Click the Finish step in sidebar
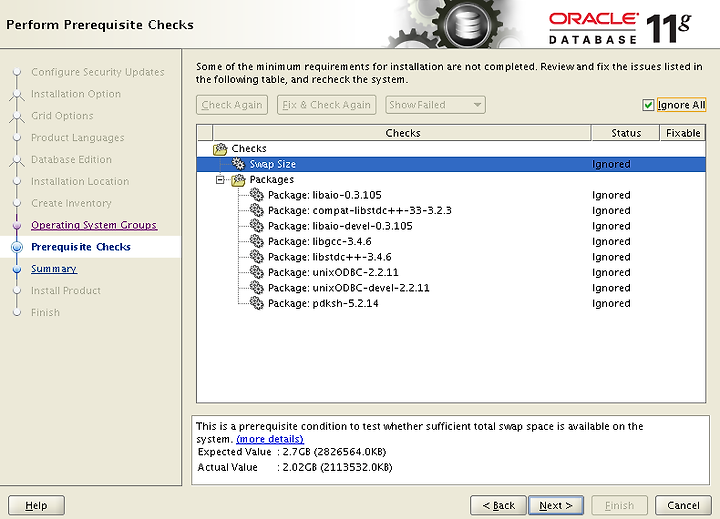The height and width of the screenshot is (519, 720). click(x=45, y=313)
